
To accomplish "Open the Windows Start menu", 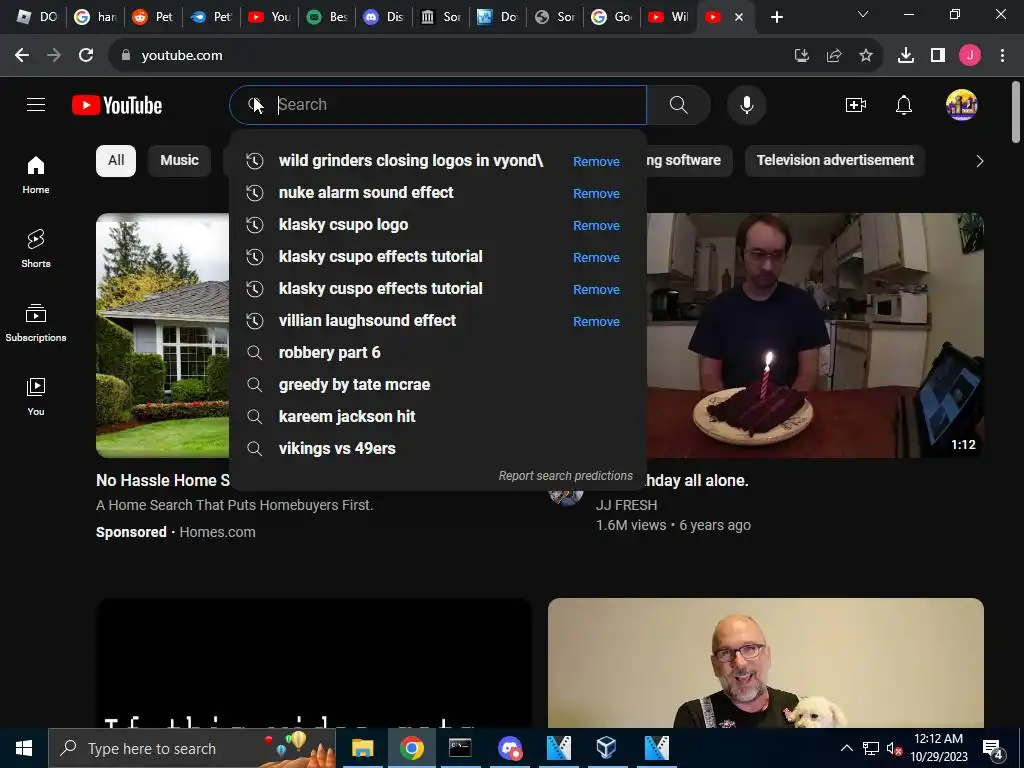I will pos(24,748).
